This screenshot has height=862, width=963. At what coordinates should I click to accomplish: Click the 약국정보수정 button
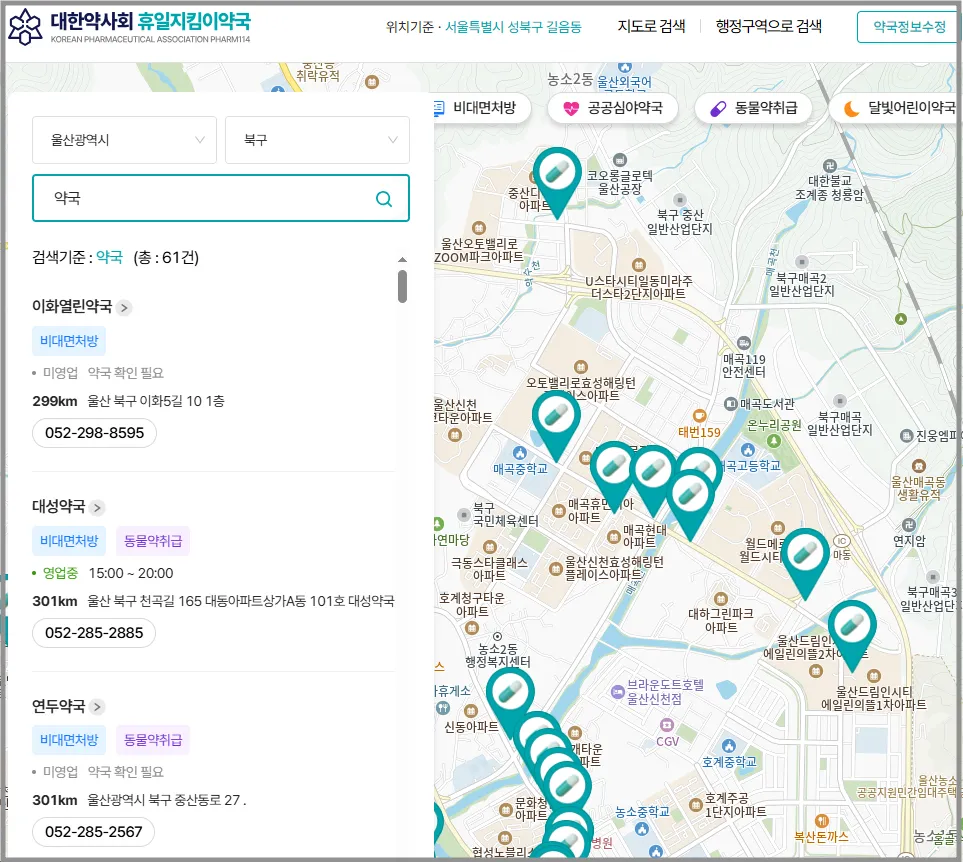click(909, 27)
